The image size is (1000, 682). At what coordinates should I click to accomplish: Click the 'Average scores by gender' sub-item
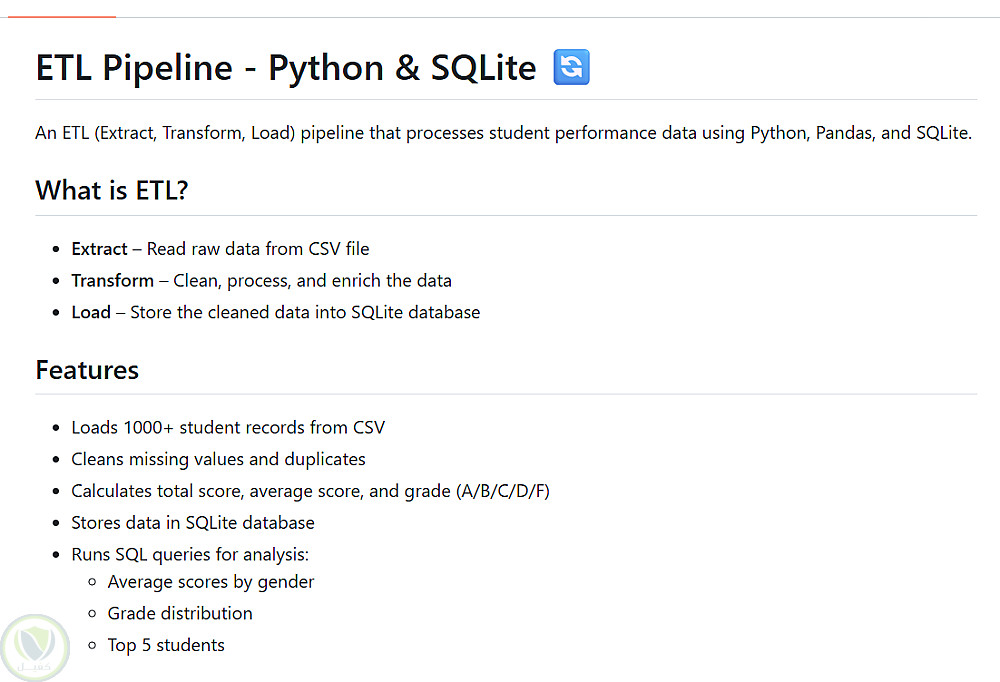(211, 582)
